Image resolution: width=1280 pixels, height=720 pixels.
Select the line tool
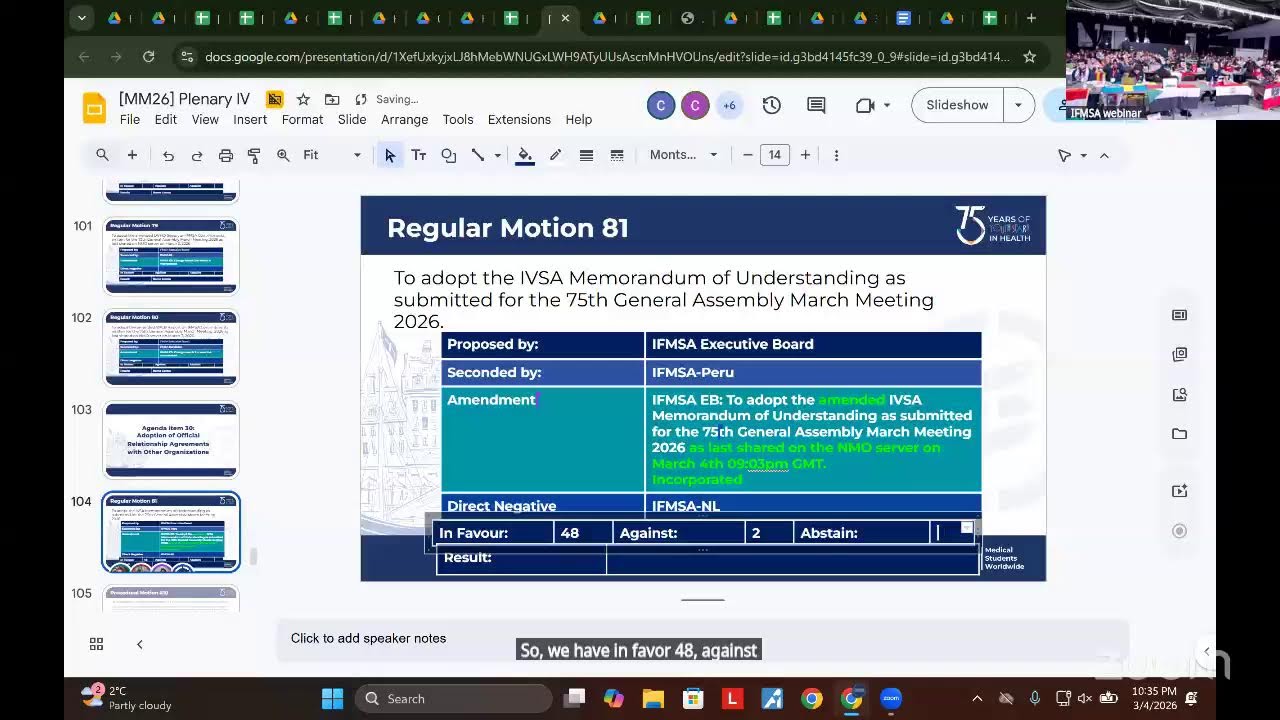pyautogui.click(x=478, y=155)
